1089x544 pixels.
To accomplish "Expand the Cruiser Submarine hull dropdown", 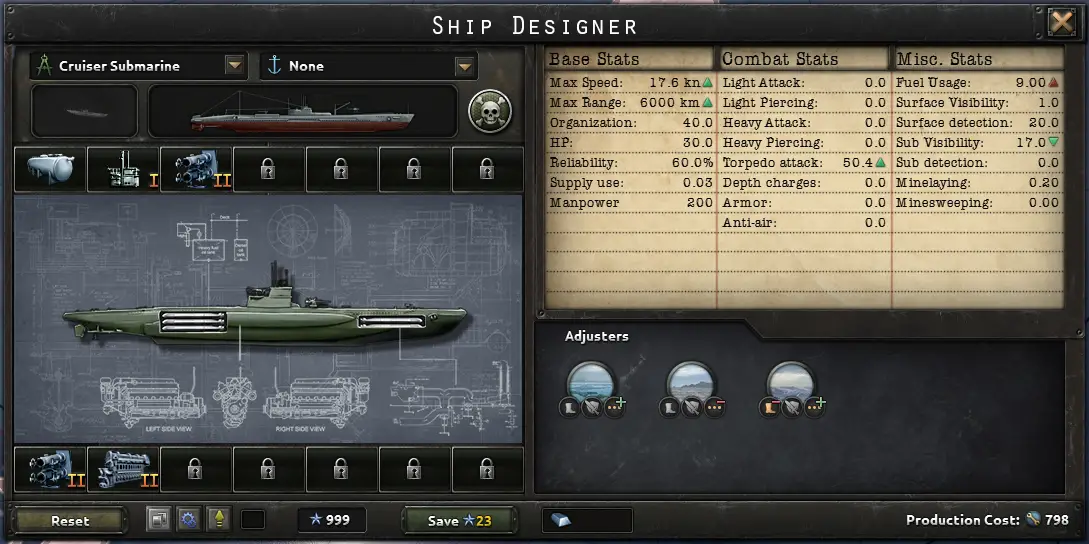I will coord(235,66).
